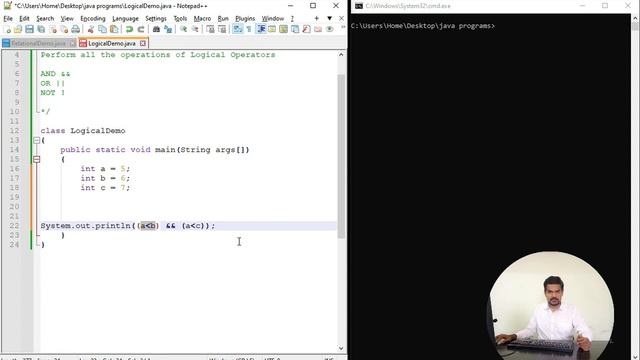640x360 pixels.
Task: Open the Settings menu
Action: coord(156,18)
